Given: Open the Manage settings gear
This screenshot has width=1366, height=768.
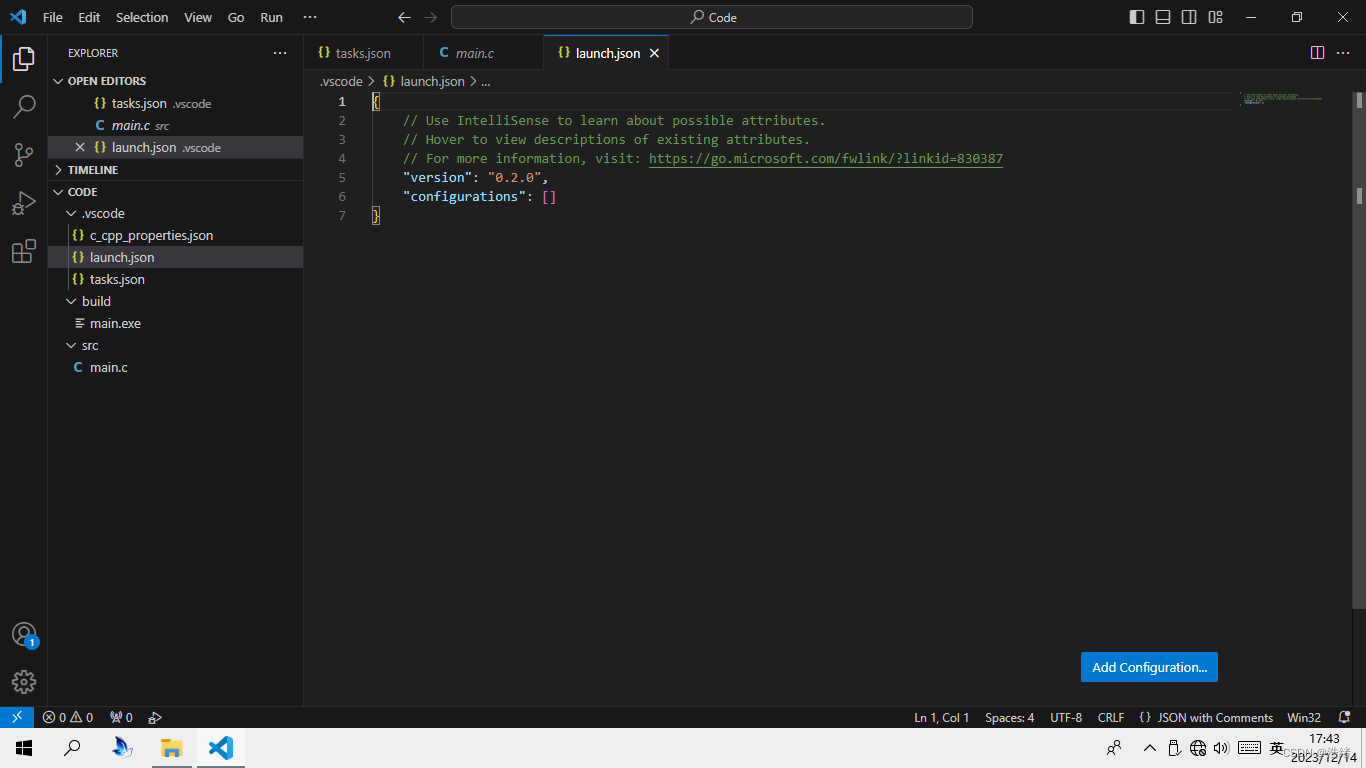Looking at the screenshot, I should click(24, 682).
